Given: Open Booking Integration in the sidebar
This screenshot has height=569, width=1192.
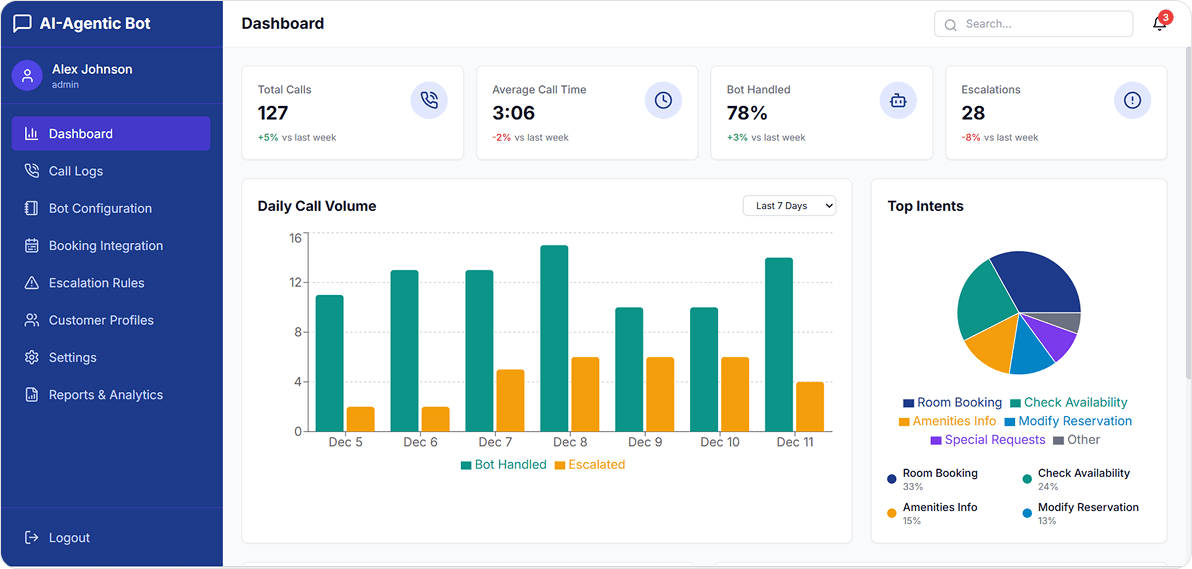Looking at the screenshot, I should click(x=105, y=246).
